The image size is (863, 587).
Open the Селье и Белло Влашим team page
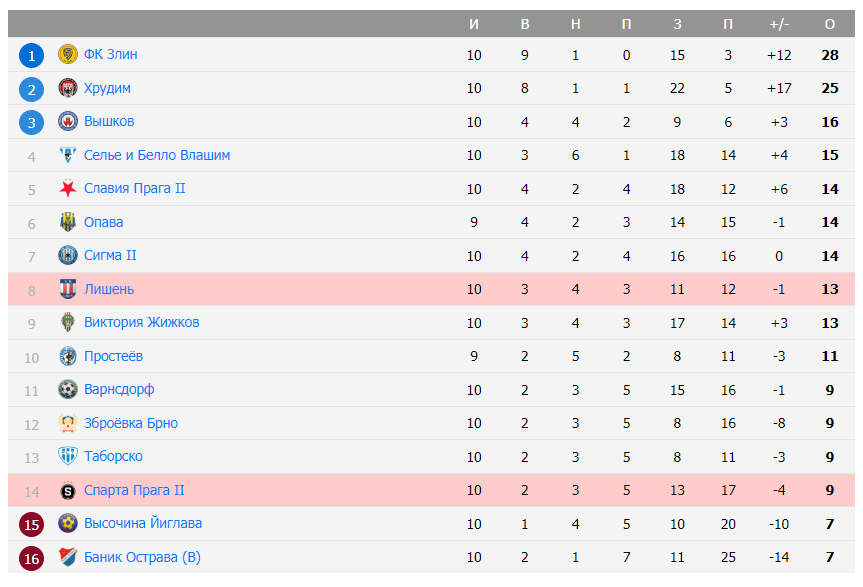click(x=157, y=155)
